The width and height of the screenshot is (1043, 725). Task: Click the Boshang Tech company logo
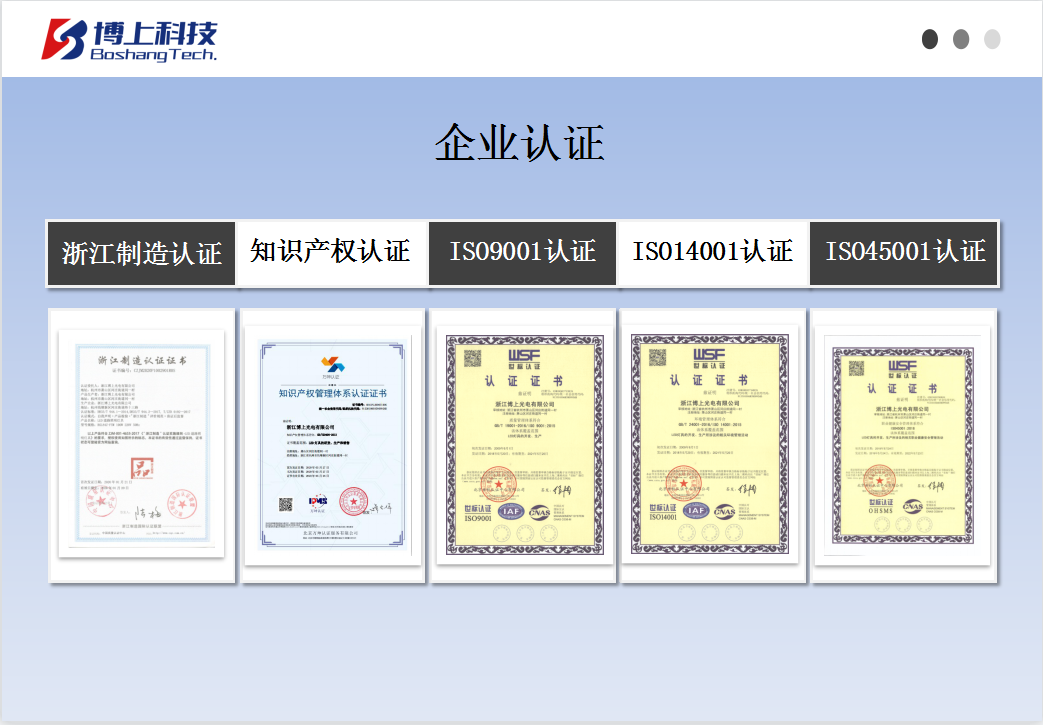click(128, 40)
